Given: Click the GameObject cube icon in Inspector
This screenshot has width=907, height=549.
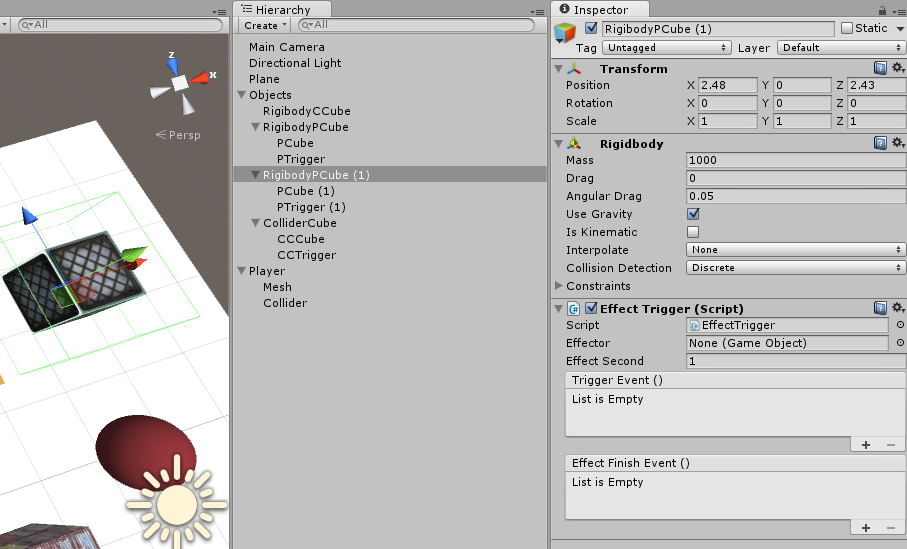Looking at the screenshot, I should click(565, 32).
